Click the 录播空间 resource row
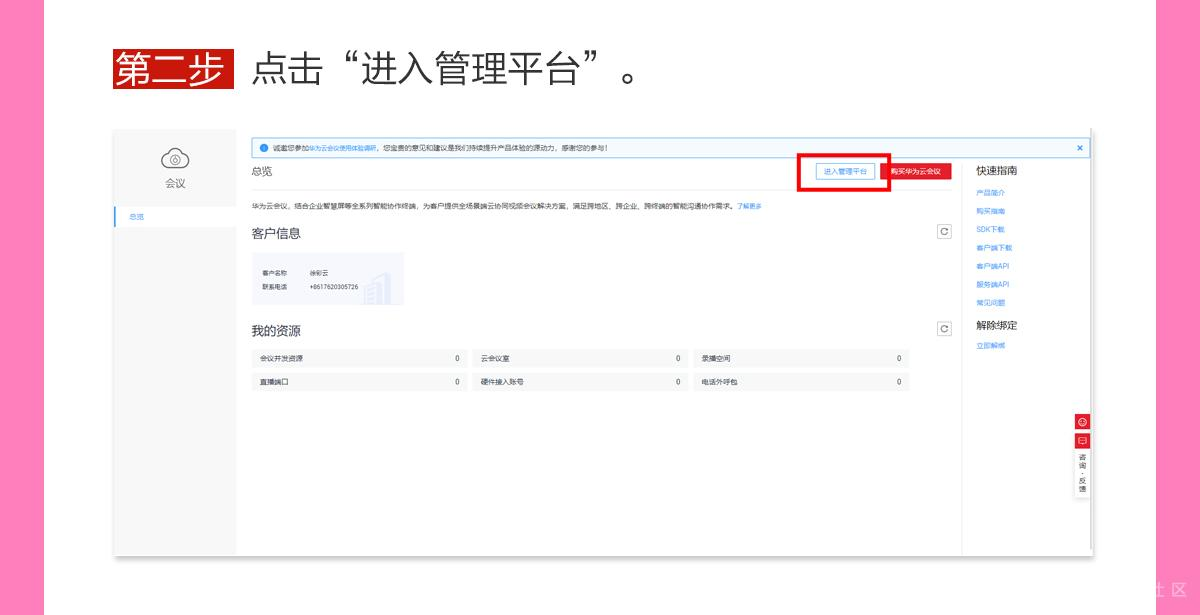 801,358
